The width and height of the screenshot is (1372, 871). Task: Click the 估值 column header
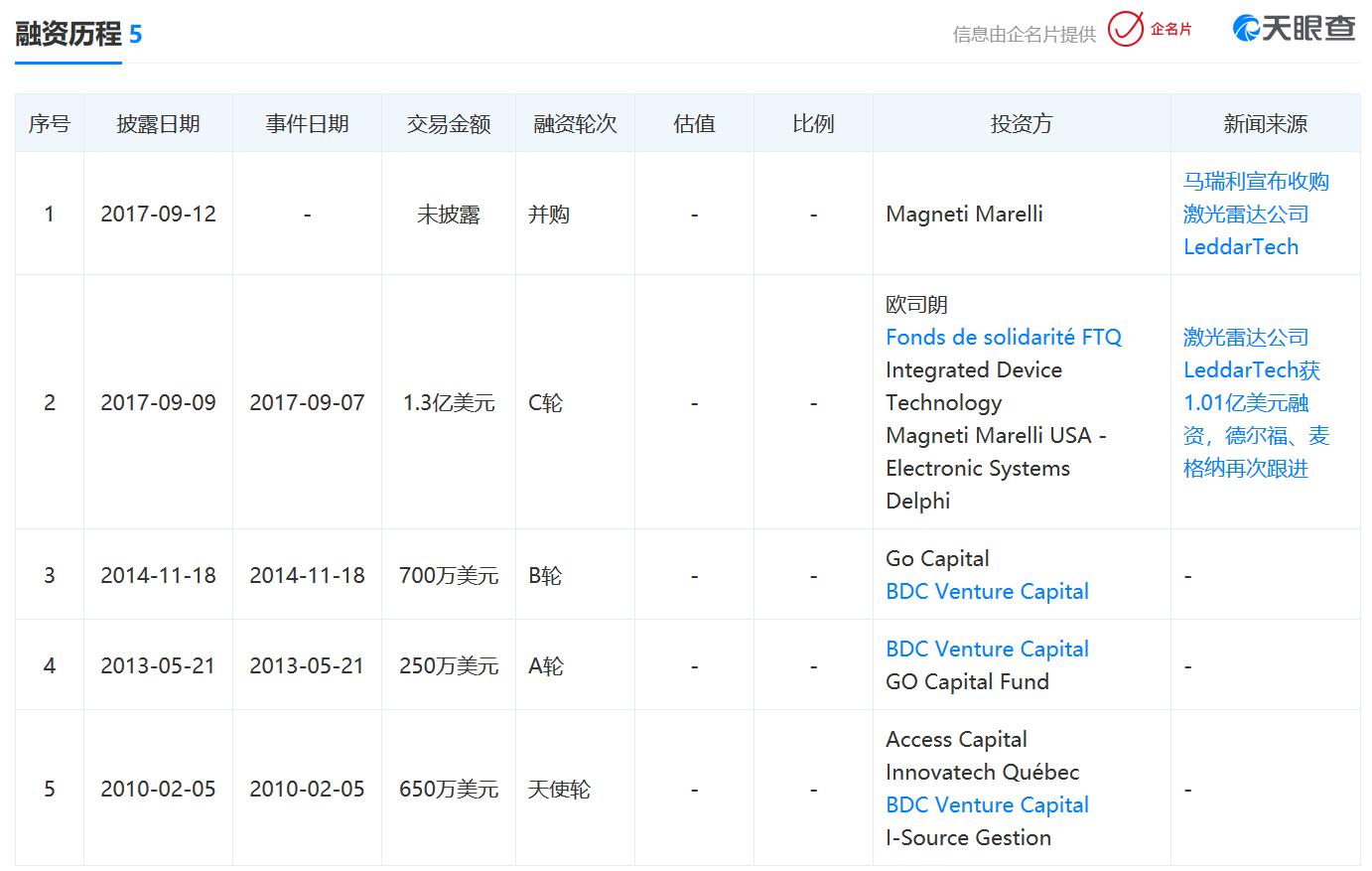694,123
